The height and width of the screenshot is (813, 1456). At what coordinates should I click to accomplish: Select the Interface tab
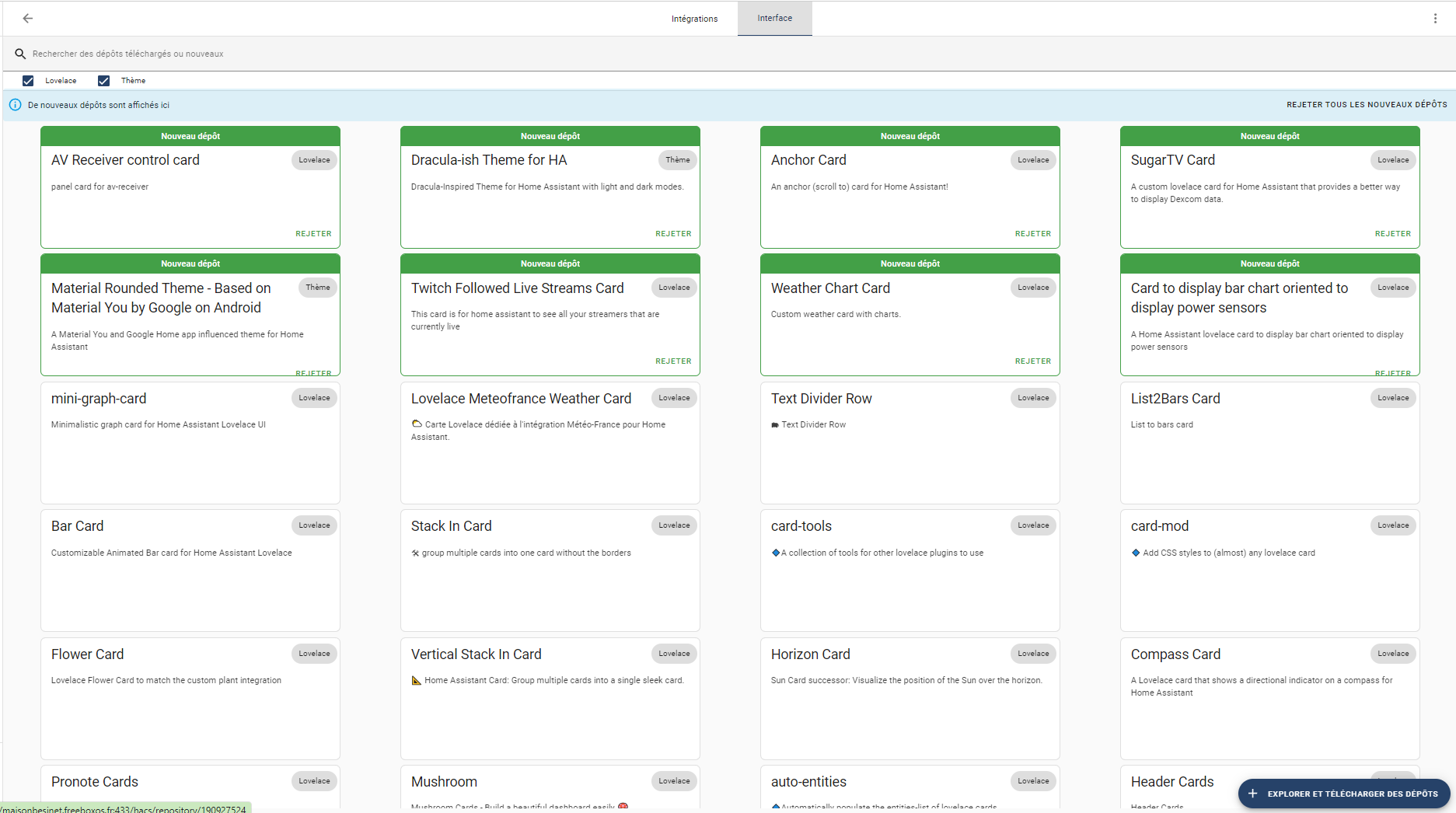click(775, 18)
